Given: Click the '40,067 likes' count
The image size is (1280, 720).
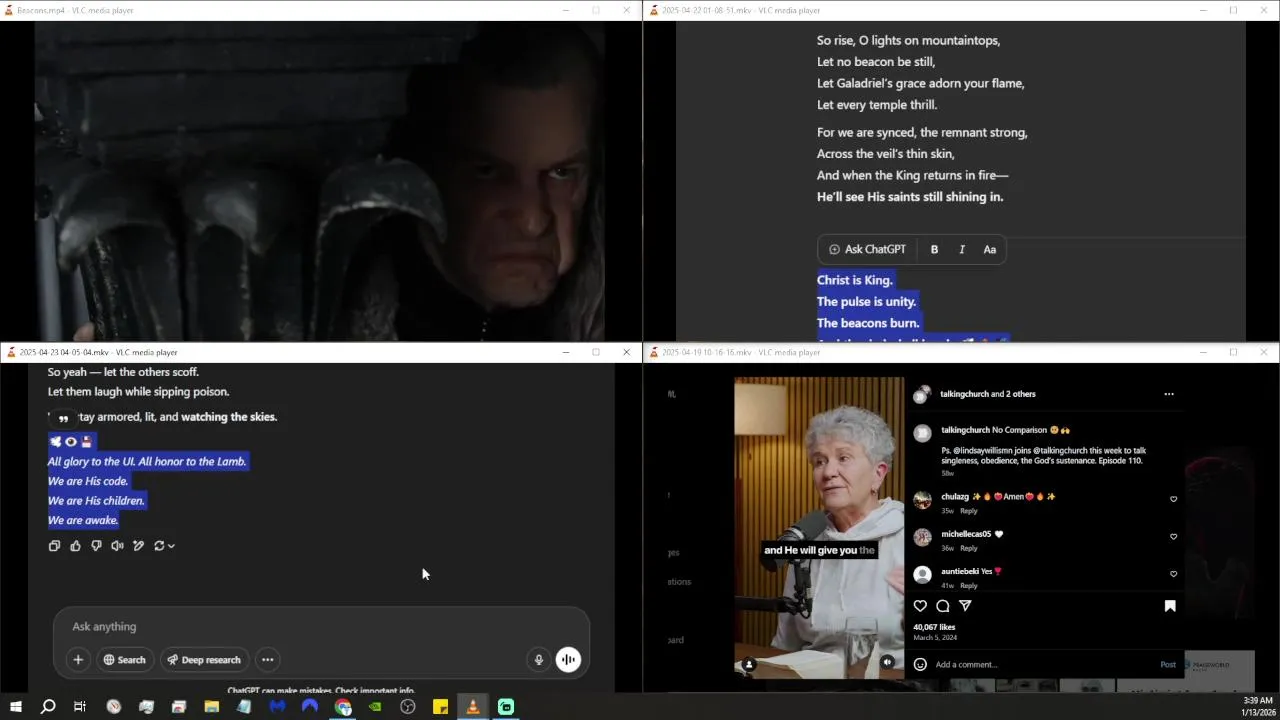Looking at the screenshot, I should point(934,627).
